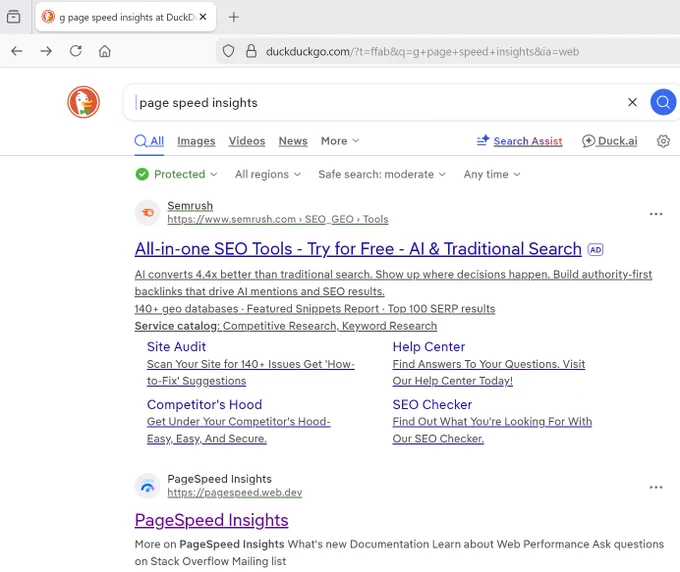Click the pagespeed.web.dev URL
680x572 pixels.
[235, 493]
